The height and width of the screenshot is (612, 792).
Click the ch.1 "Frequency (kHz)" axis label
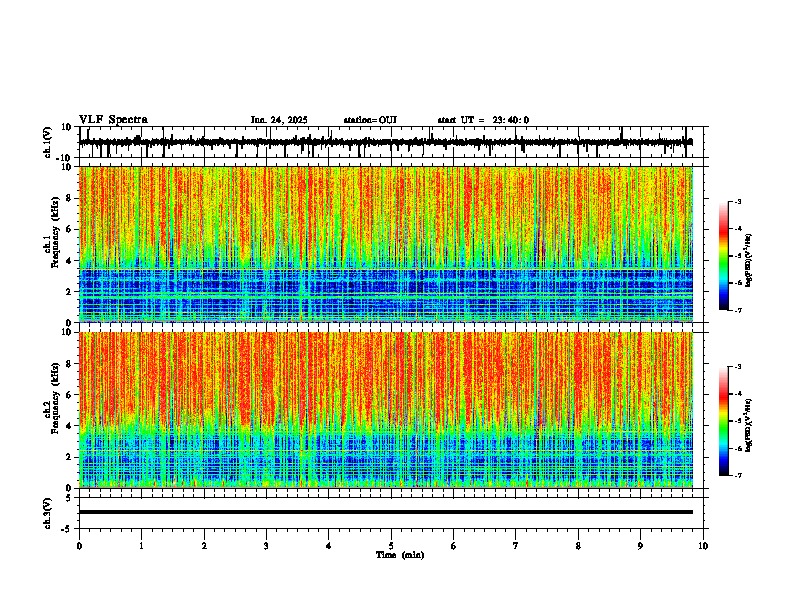click(55, 232)
